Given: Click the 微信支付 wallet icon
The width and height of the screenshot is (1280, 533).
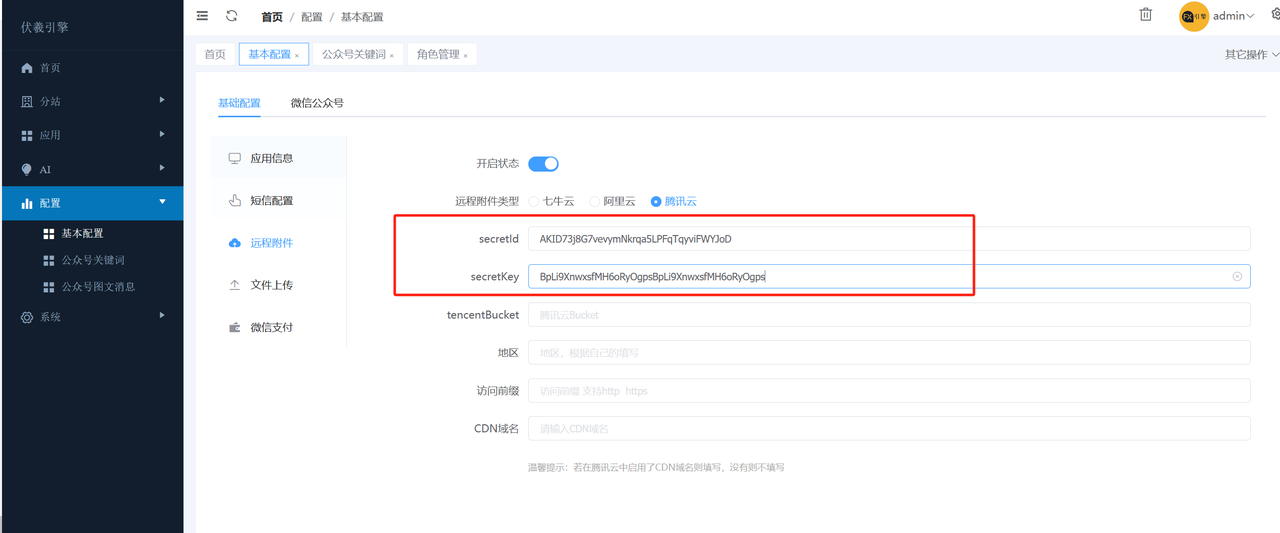Looking at the screenshot, I should [x=235, y=327].
